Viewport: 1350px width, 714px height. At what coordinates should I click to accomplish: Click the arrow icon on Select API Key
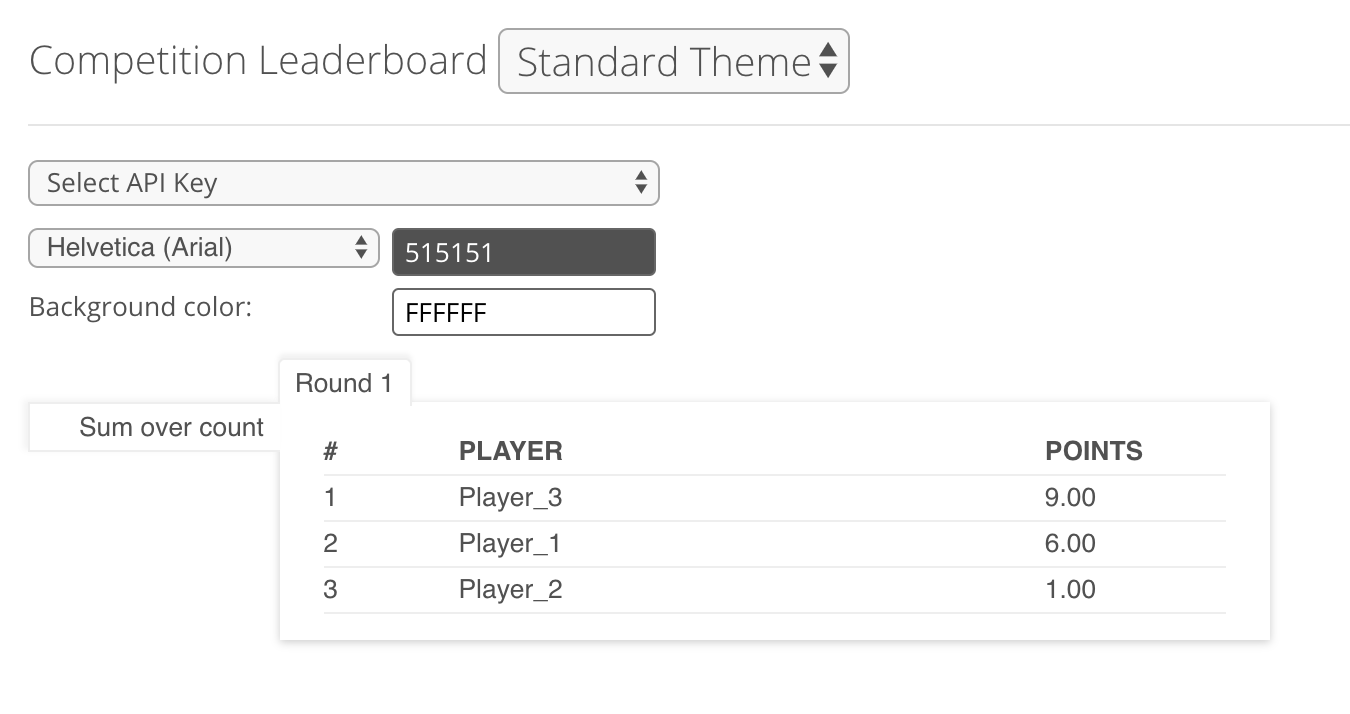(641, 183)
